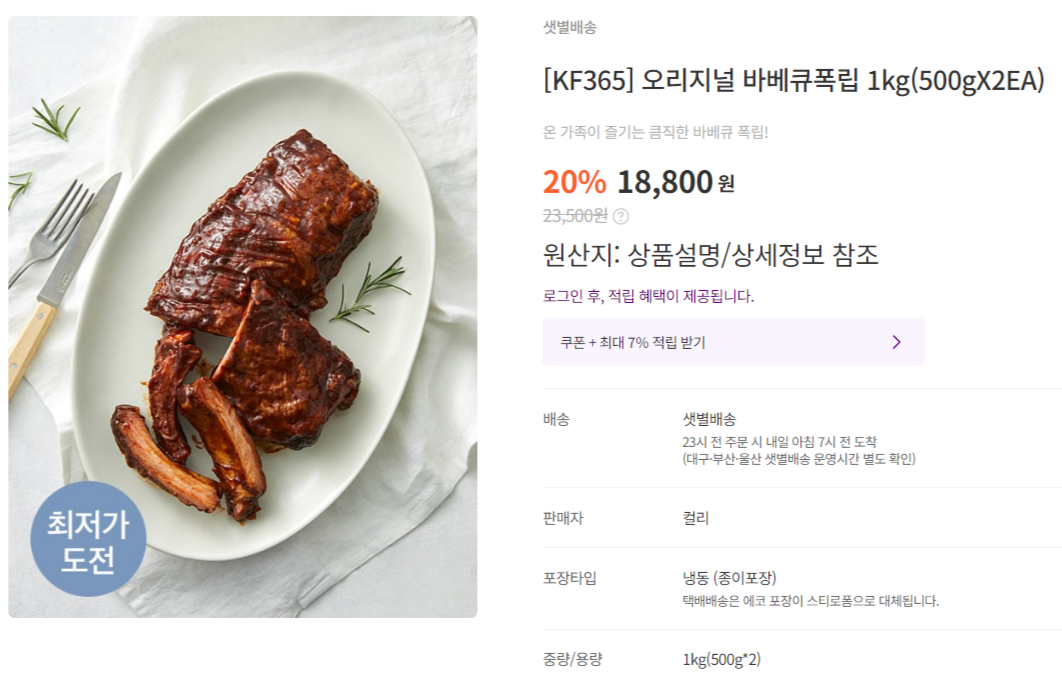
Task: Click 냉동 (종이포장) packaging type text
Action: click(729, 578)
